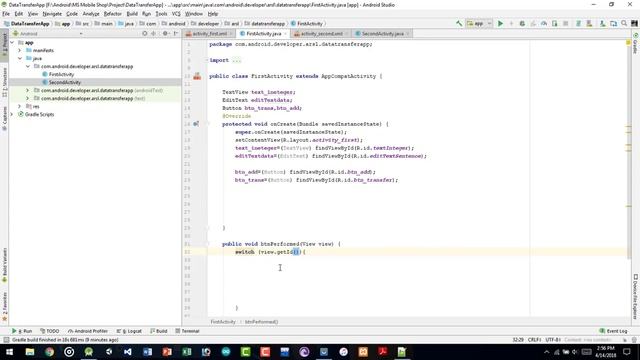The image size is (640, 360).
Task: Open the Refactor menu
Action: [x=113, y=14]
